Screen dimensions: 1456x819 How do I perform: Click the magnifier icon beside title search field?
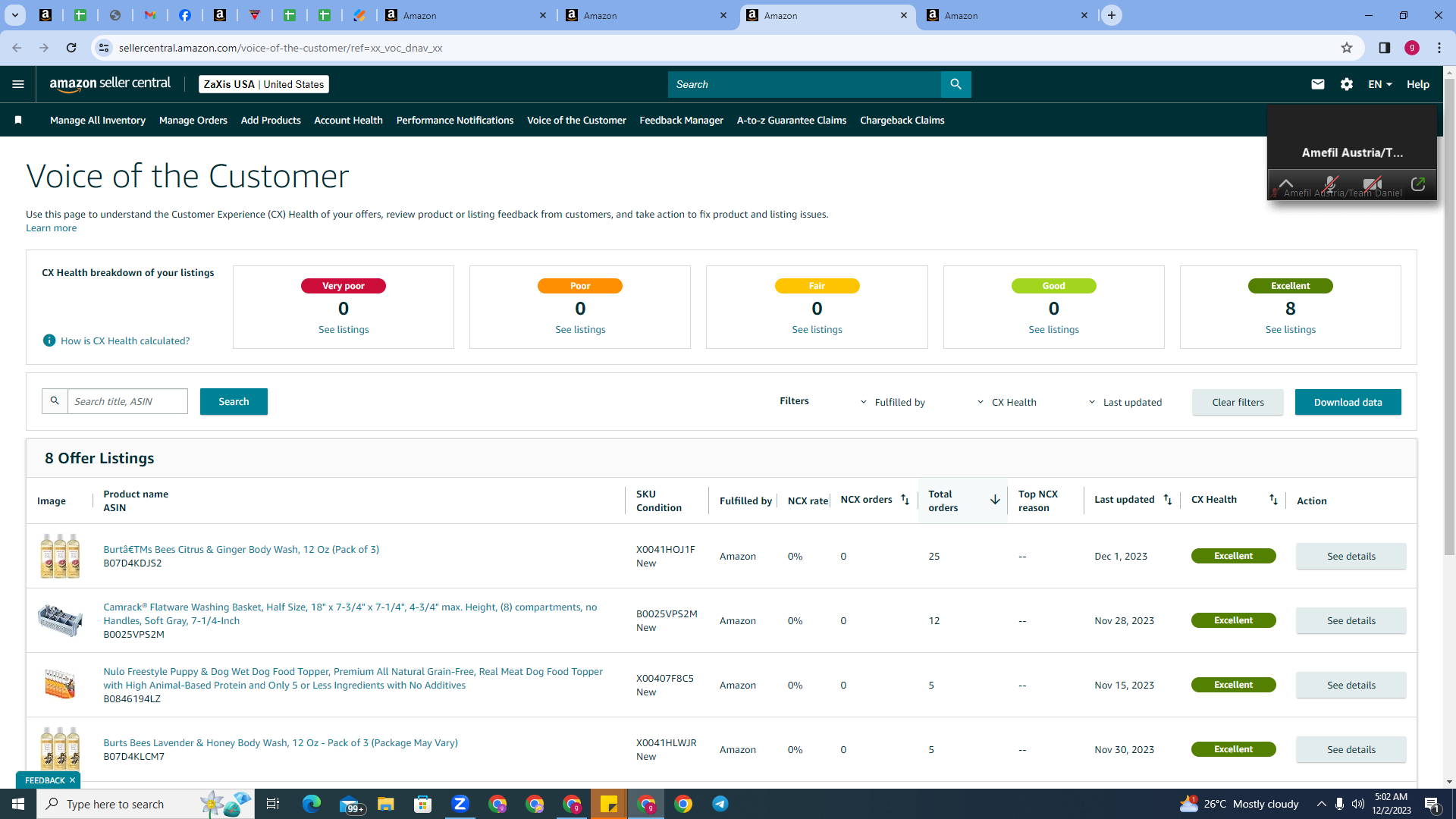(55, 401)
